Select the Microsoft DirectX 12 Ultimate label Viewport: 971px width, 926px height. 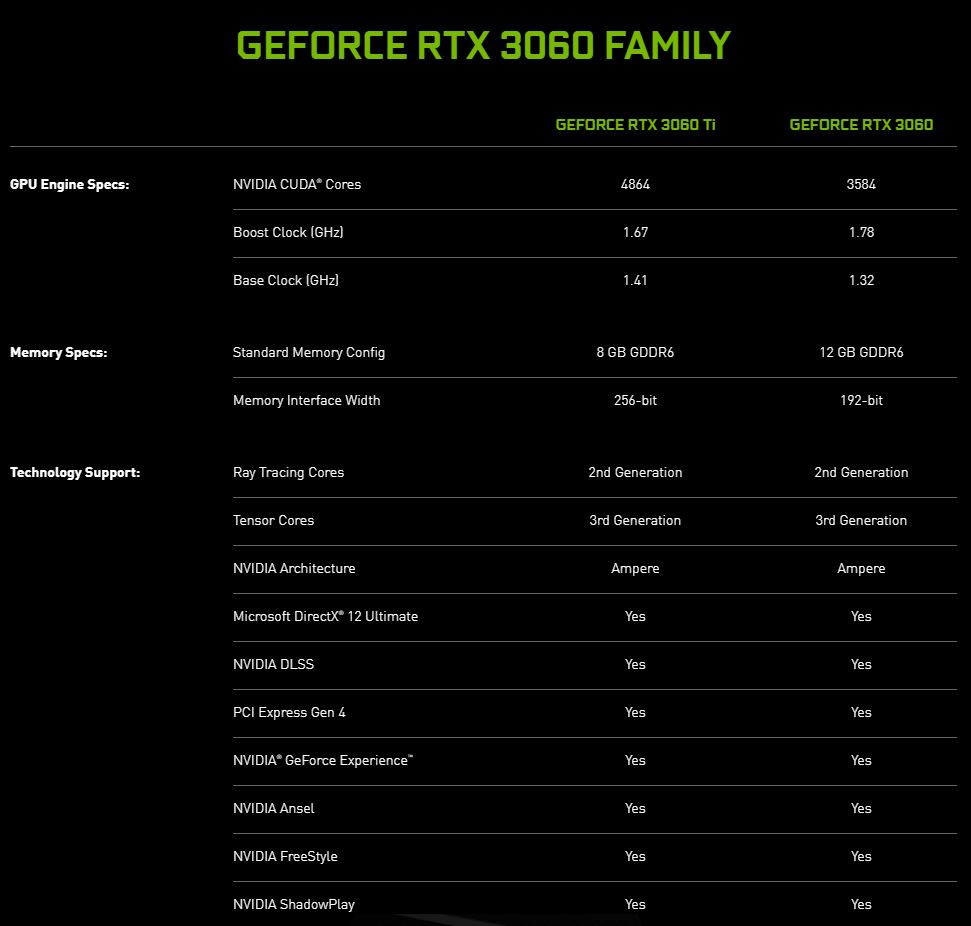click(325, 616)
